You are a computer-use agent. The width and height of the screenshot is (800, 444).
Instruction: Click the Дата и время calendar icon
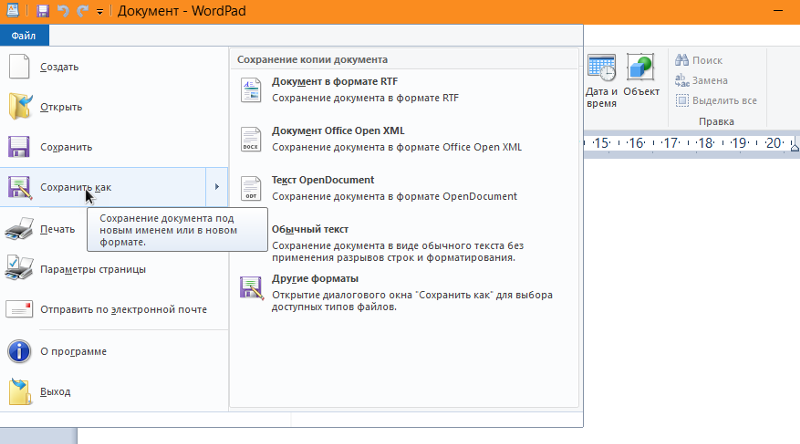point(602,67)
